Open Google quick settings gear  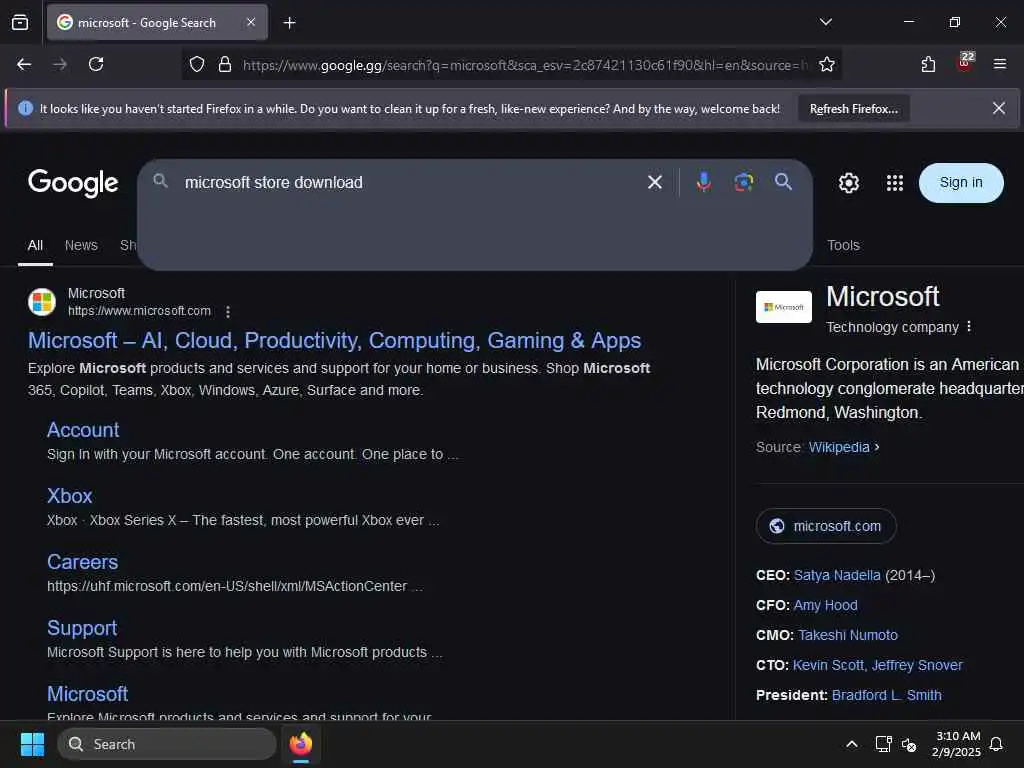[848, 183]
